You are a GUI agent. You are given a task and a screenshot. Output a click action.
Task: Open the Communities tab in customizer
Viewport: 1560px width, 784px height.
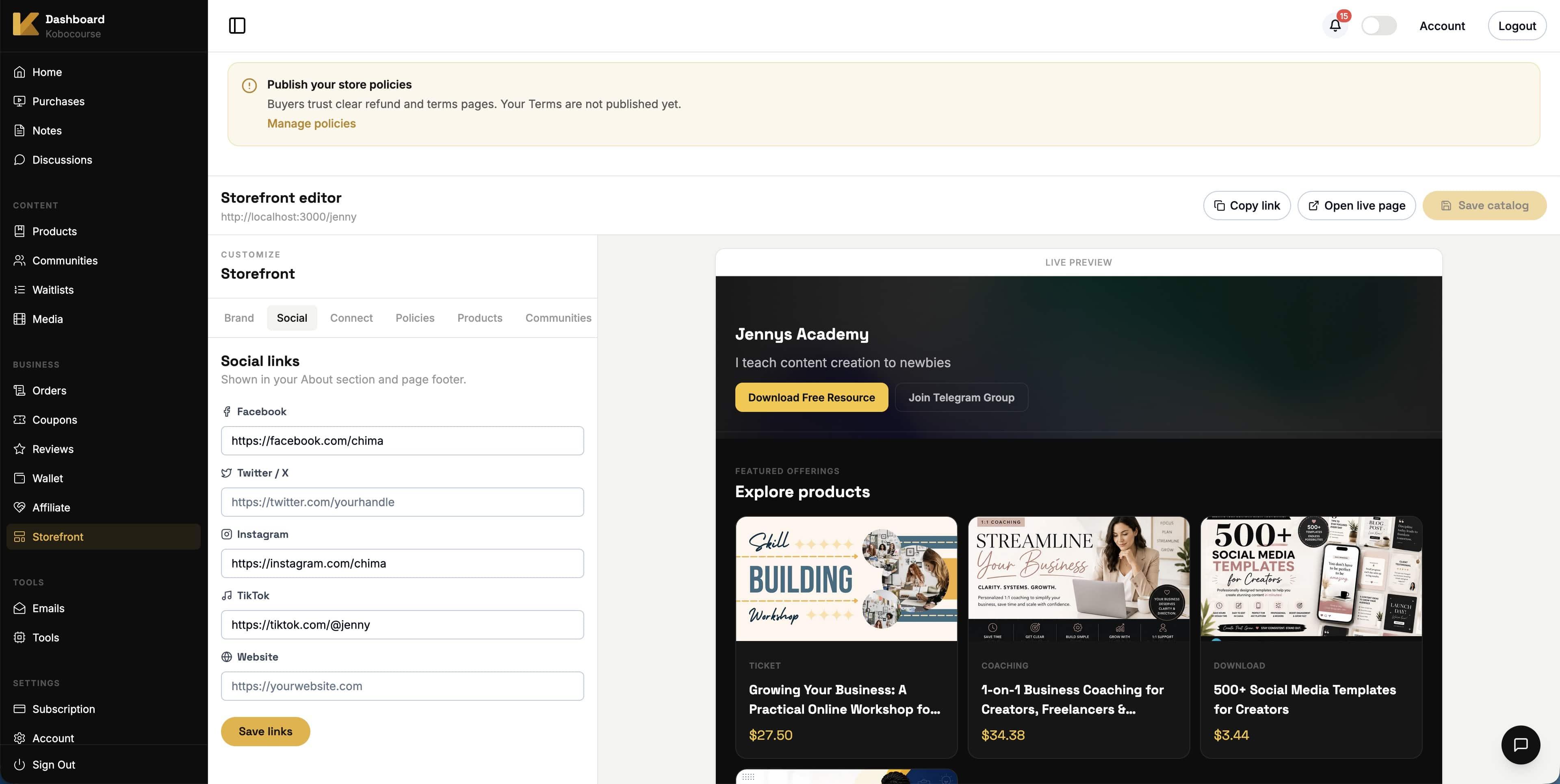click(558, 318)
